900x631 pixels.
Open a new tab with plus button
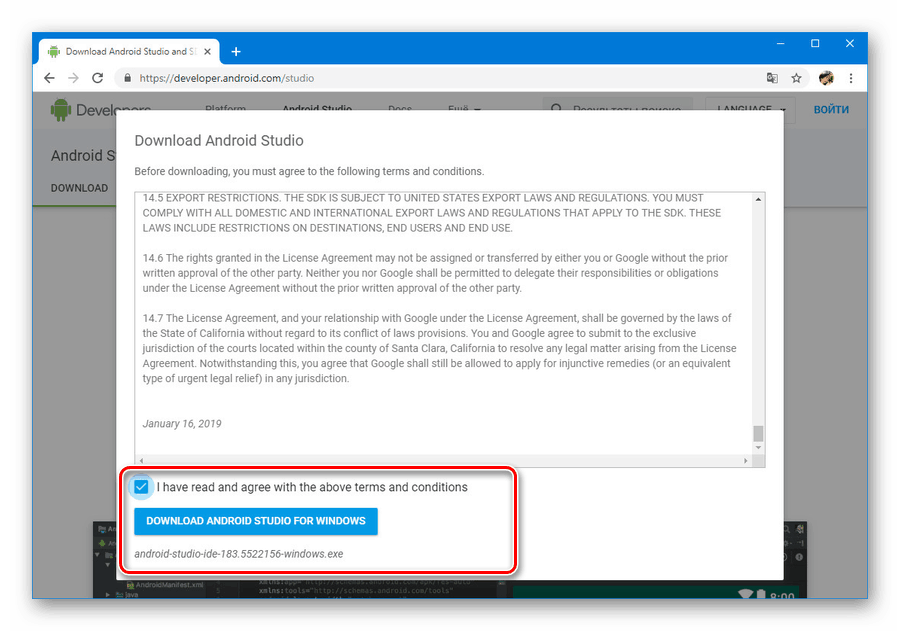coord(236,52)
